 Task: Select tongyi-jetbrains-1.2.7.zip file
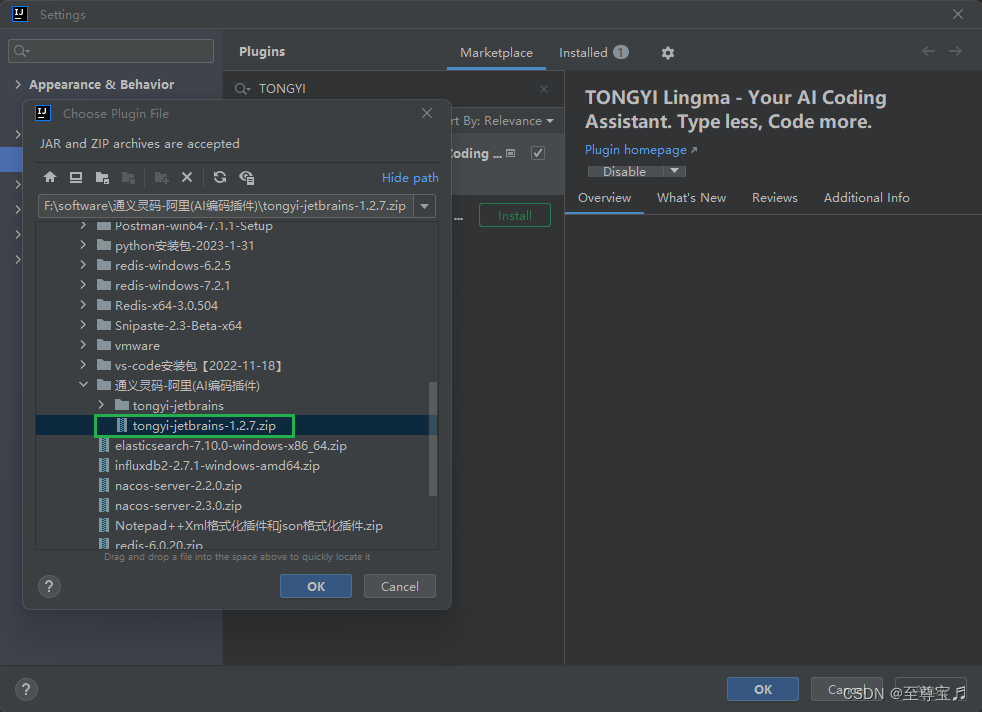pos(204,426)
